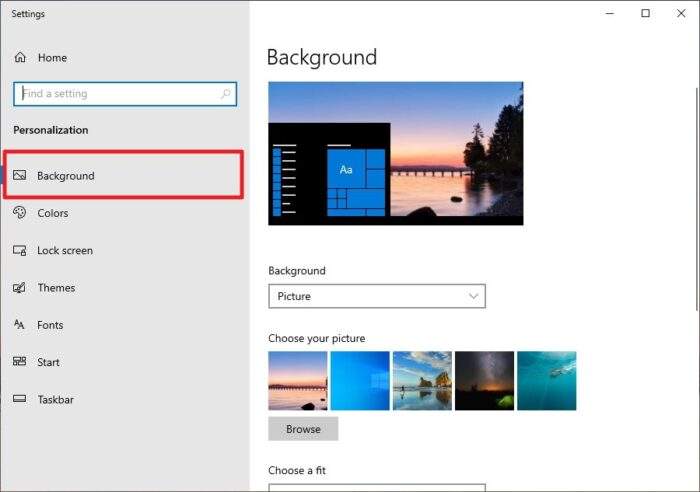Choose the starry night tent picture
This screenshot has width=700, height=492.
484,380
